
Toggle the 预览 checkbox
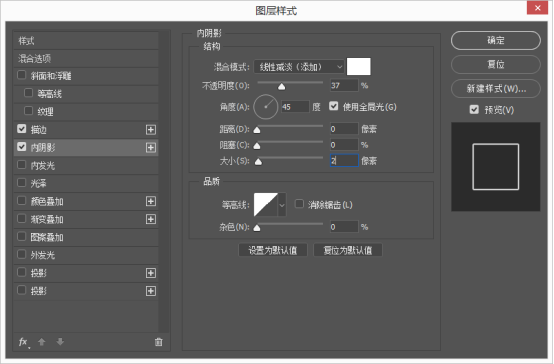point(474,110)
